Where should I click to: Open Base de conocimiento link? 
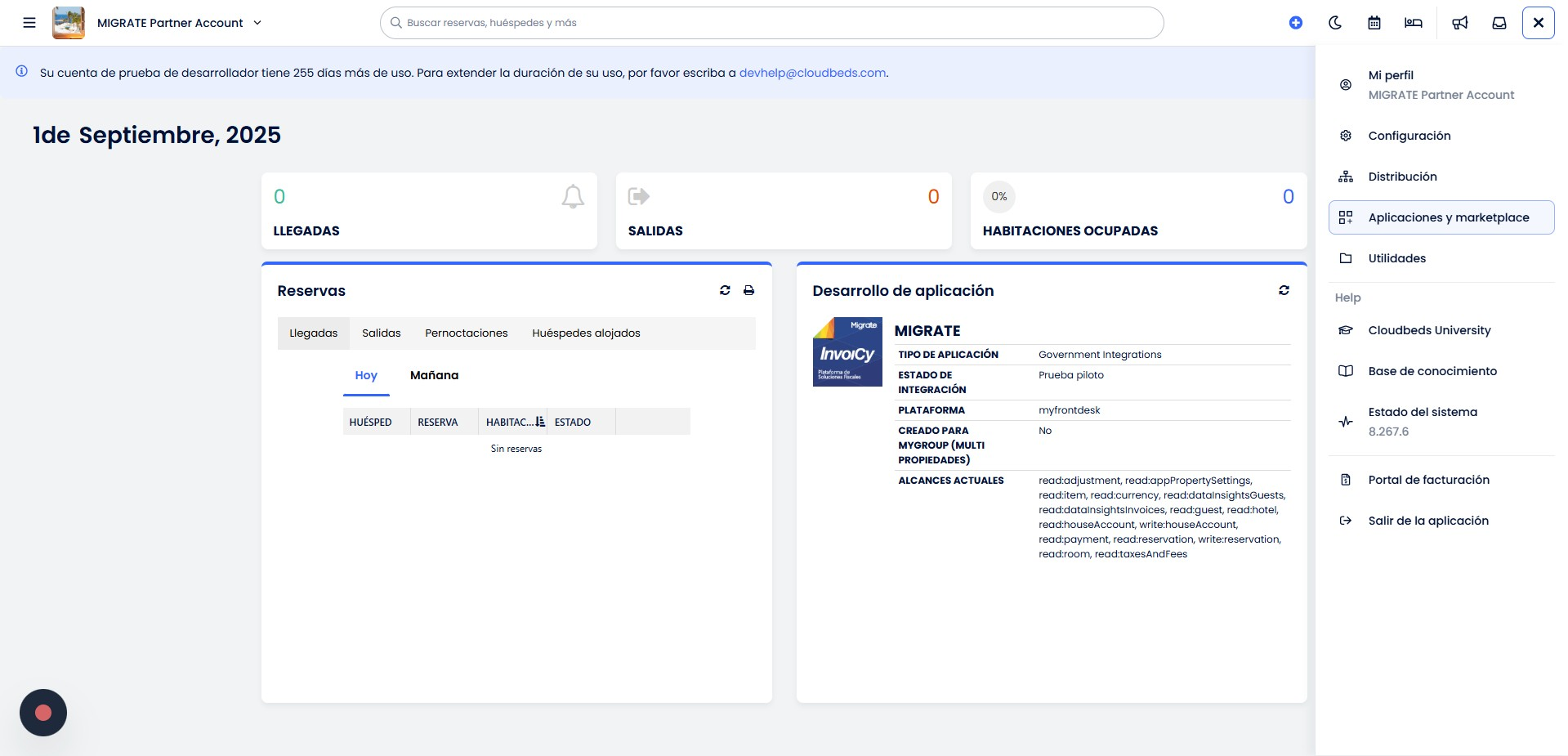(1441, 371)
